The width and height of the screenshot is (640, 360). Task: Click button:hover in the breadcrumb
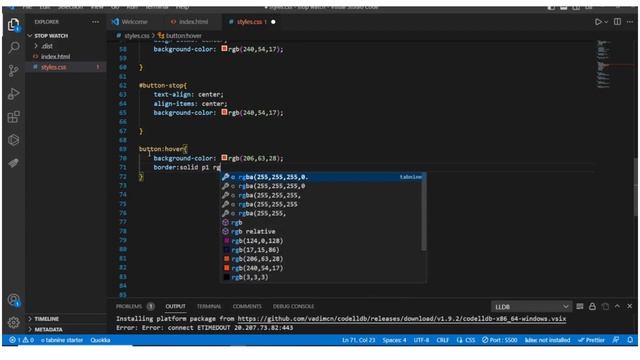point(184,36)
